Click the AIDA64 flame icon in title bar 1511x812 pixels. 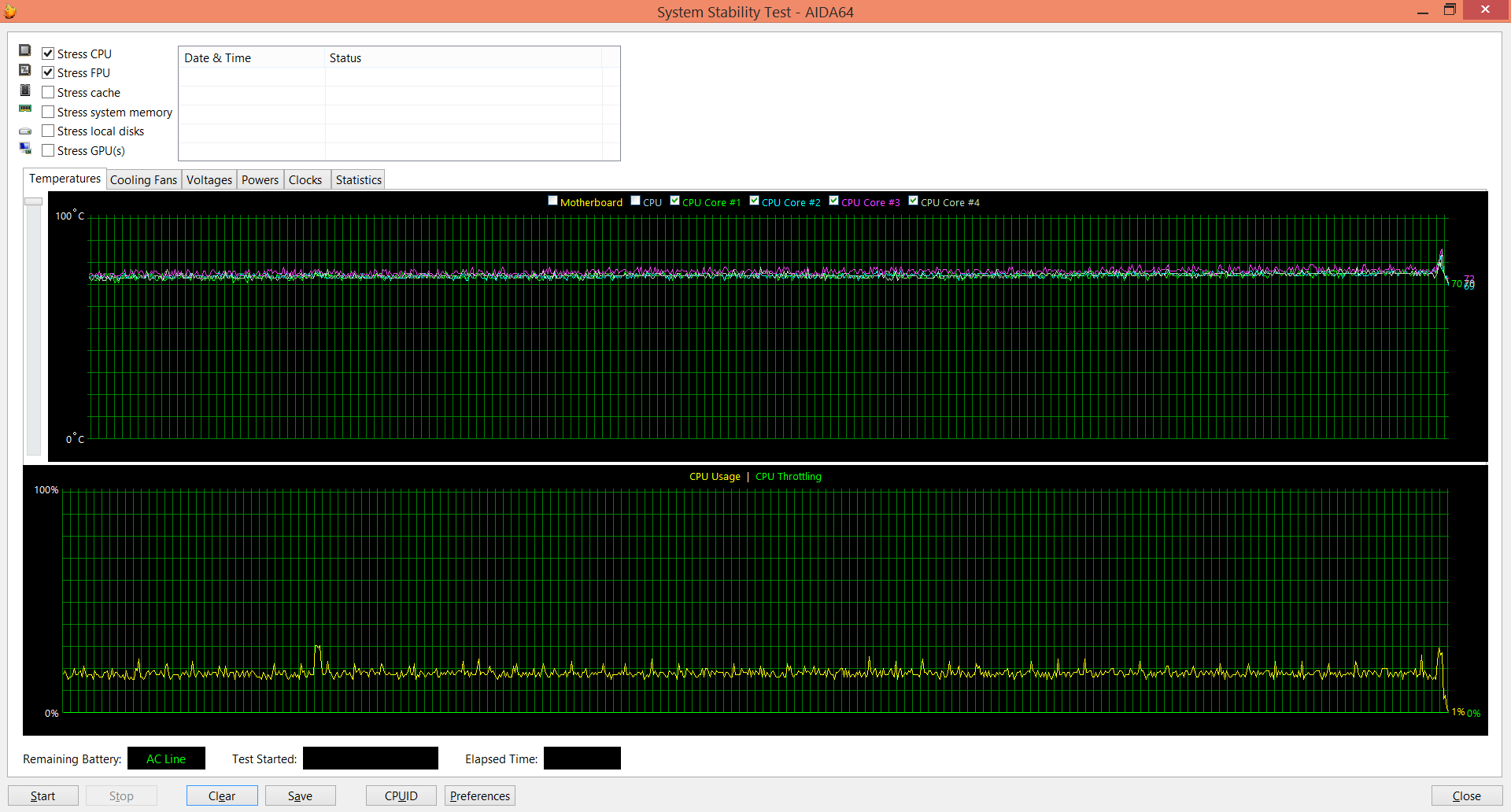10,11
